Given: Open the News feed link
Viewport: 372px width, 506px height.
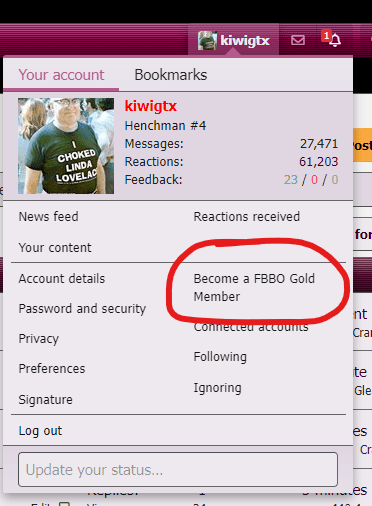Looking at the screenshot, I should (49, 217).
